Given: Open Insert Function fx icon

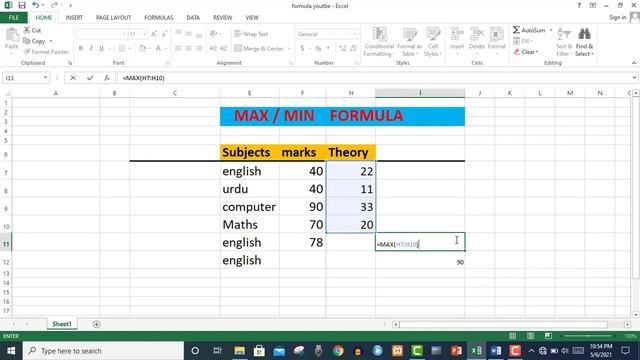Looking at the screenshot, I should click(107, 78).
